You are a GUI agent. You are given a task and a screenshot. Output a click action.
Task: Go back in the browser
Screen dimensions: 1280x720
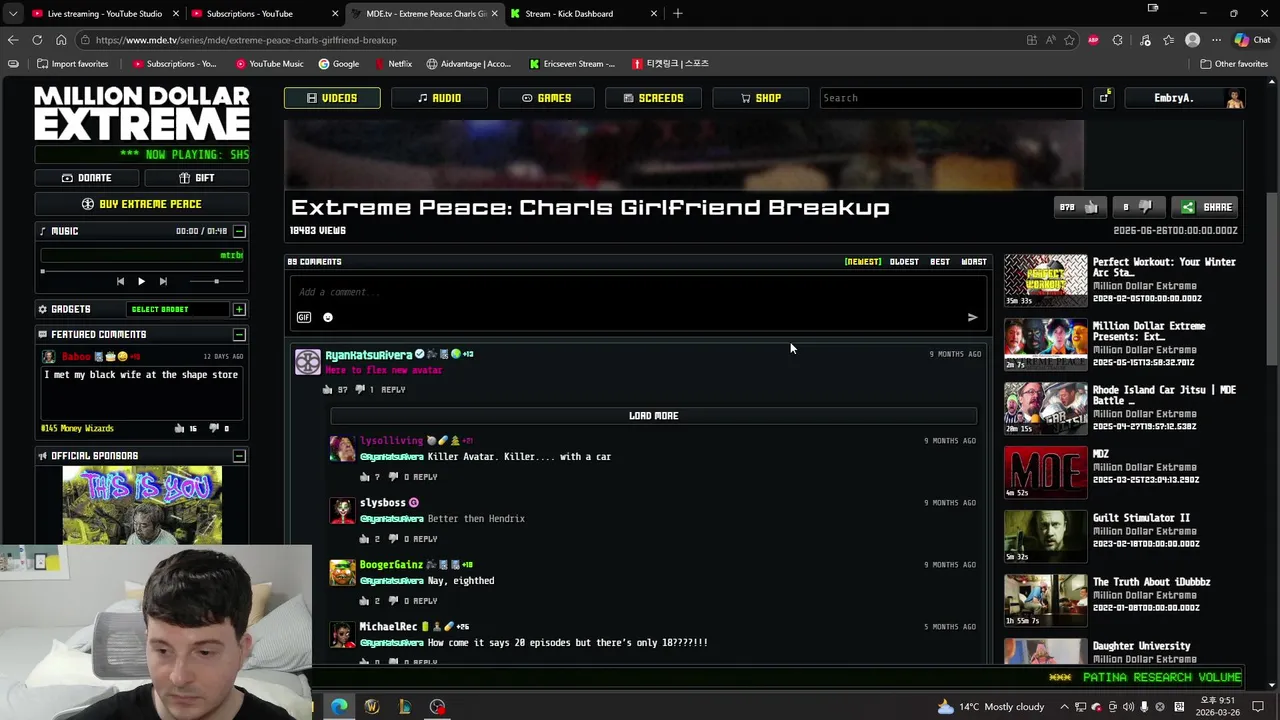point(13,40)
